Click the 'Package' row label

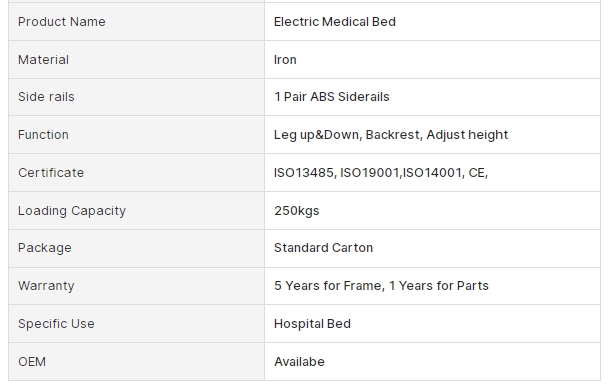coord(45,248)
